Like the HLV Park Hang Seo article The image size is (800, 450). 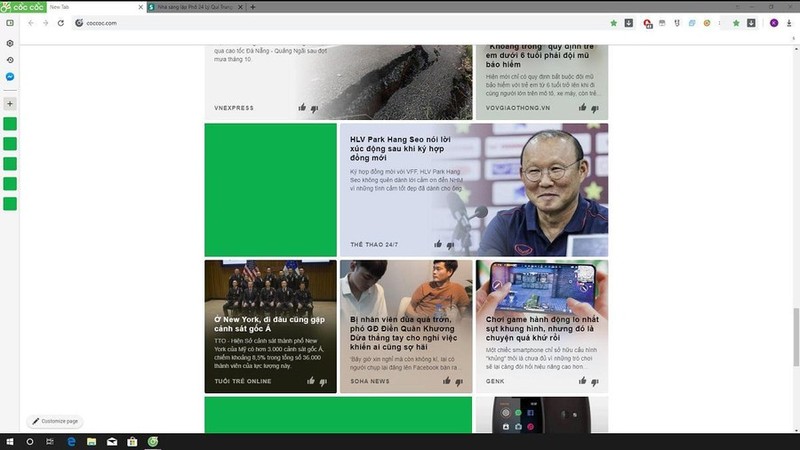(437, 244)
